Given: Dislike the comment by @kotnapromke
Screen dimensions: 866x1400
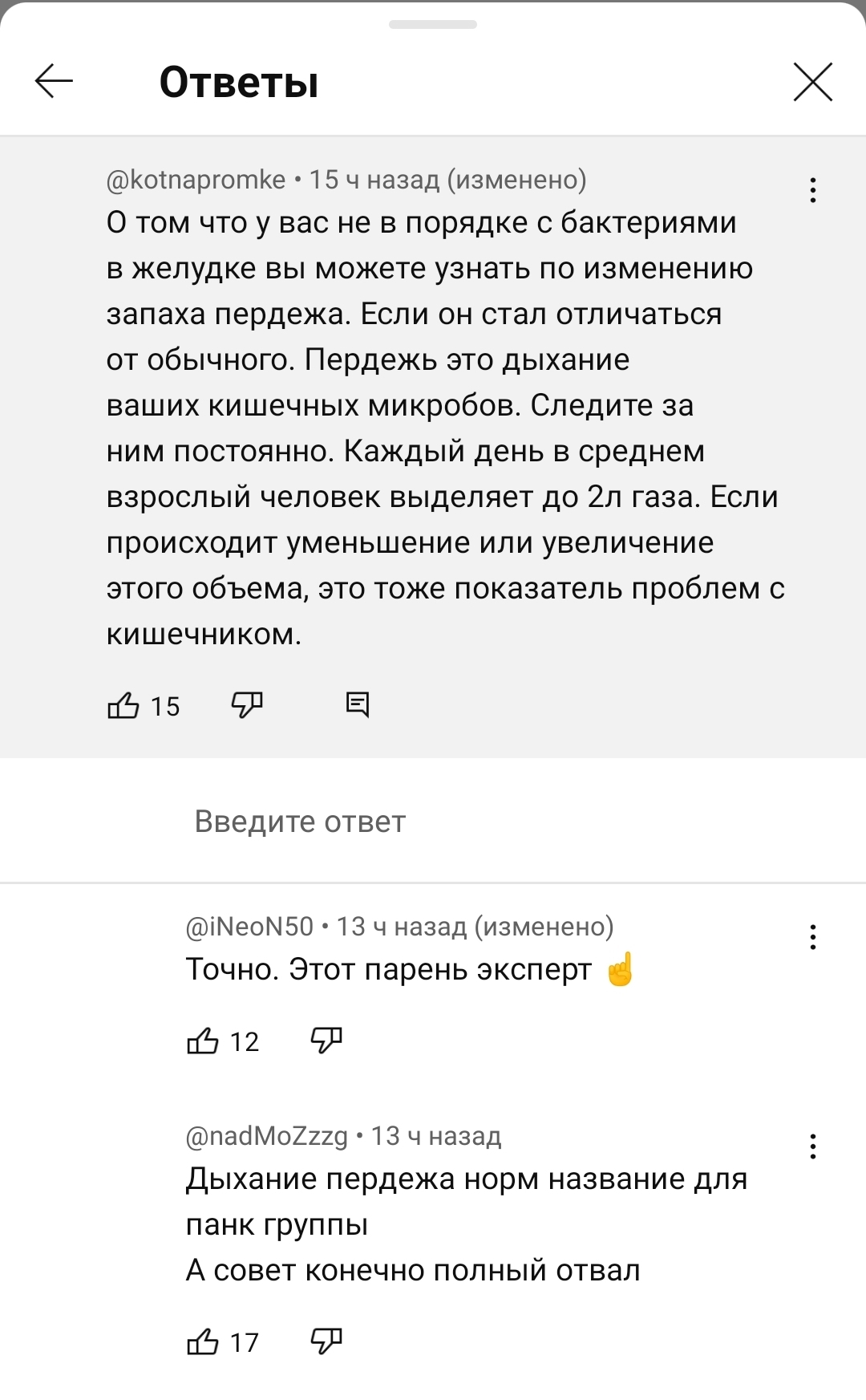Looking at the screenshot, I should [246, 705].
